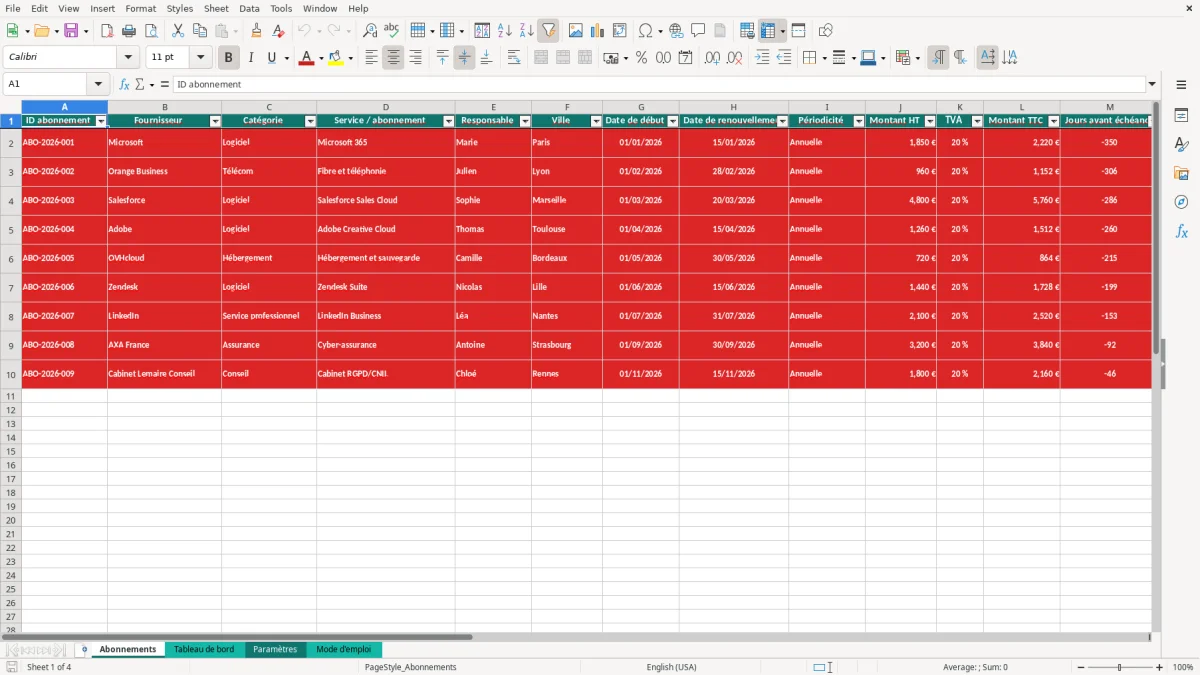Open sidebar Styles panel icon
Viewport: 1200px width, 675px height.
coord(1181,144)
